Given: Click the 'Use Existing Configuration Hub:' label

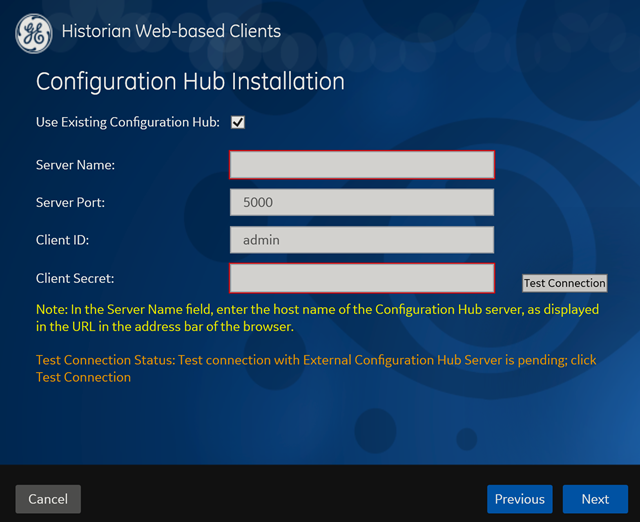Looking at the screenshot, I should tap(128, 122).
